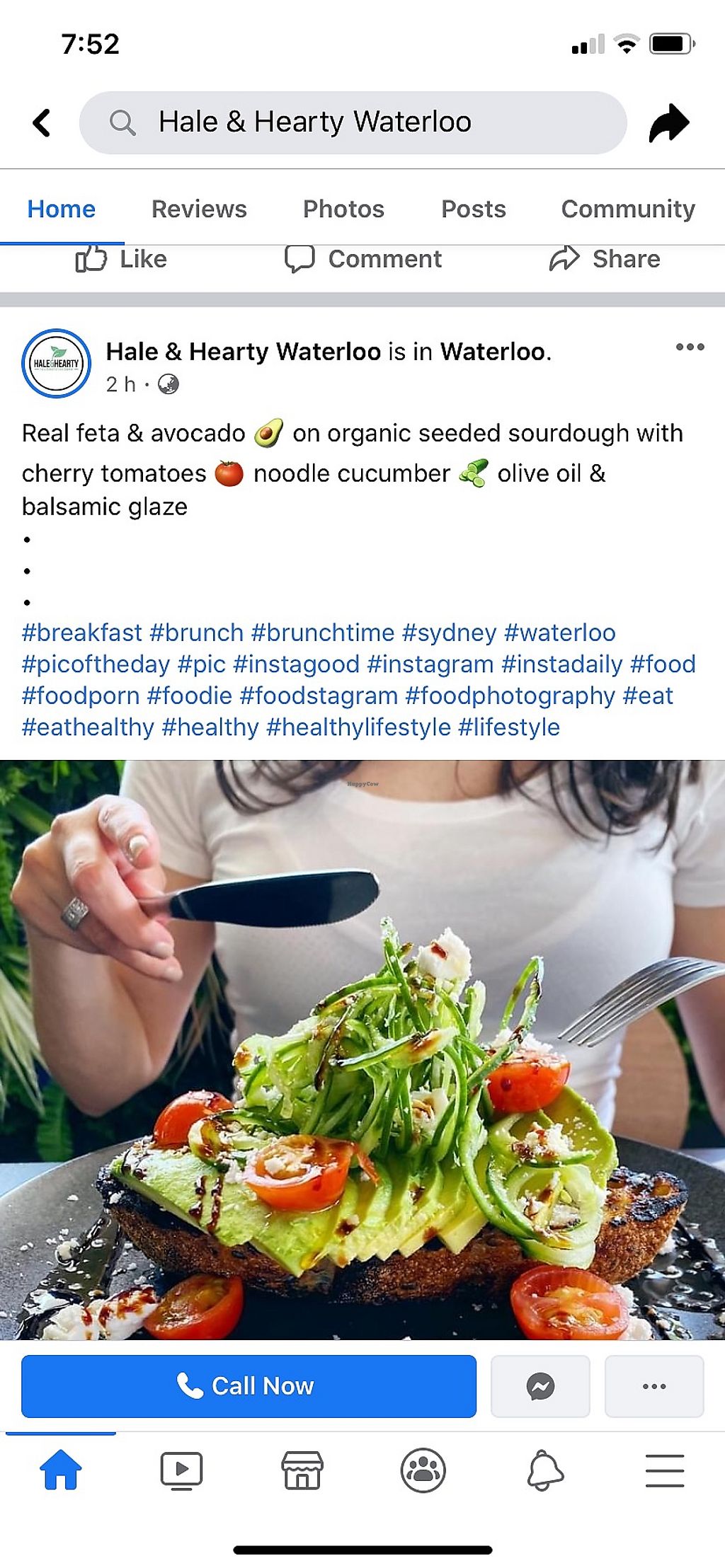Tap the Call Now button
The width and height of the screenshot is (725, 1568).
pos(249,1386)
